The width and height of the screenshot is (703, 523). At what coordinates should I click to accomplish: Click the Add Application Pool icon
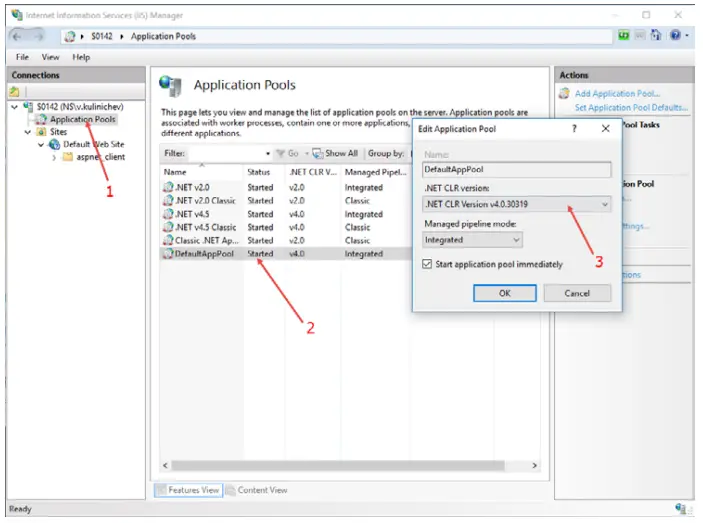(x=565, y=93)
